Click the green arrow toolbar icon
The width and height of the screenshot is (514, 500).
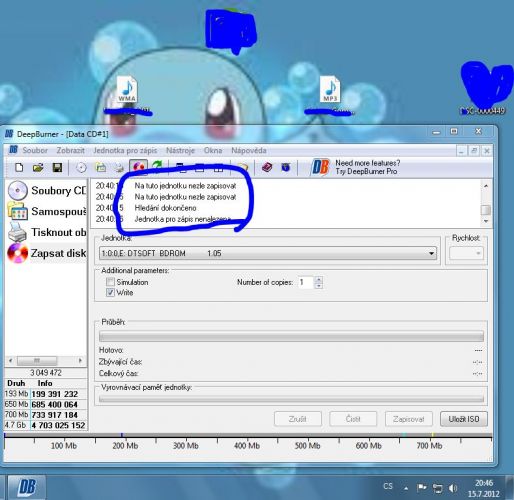(157, 166)
